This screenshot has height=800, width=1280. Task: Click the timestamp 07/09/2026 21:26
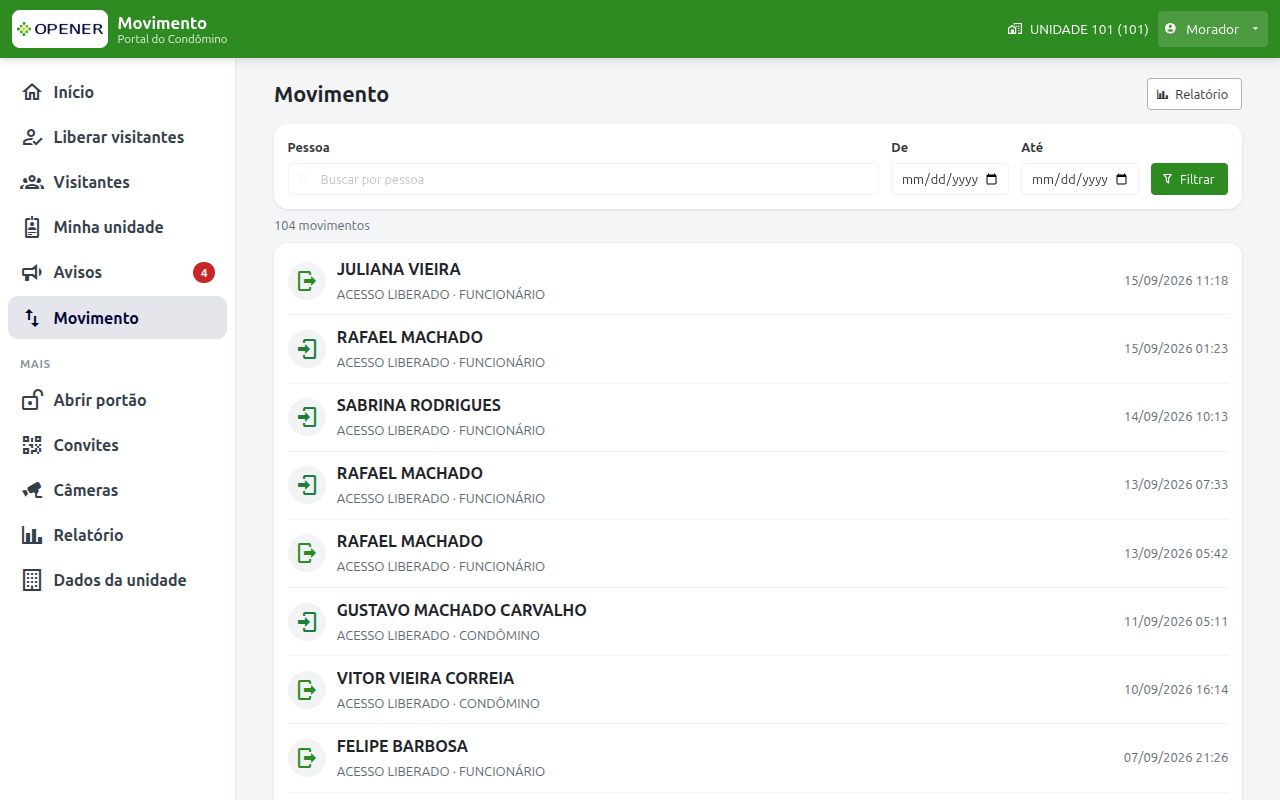[1176, 757]
